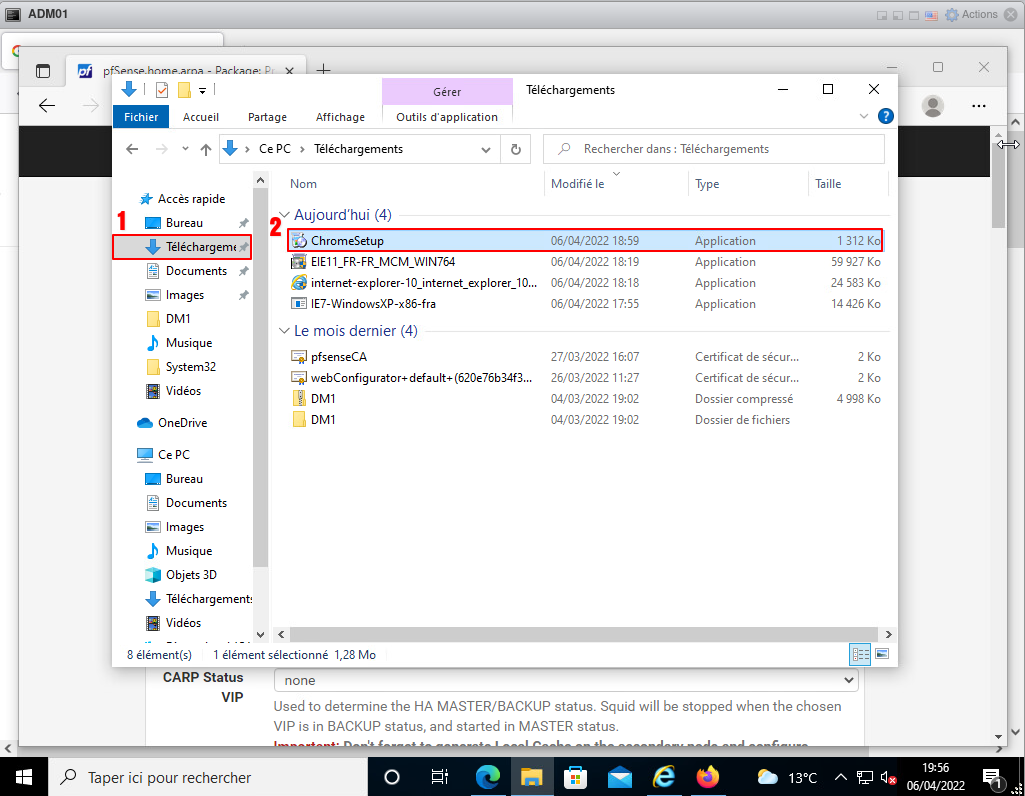Open Mail app in taskbar
This screenshot has width=1025, height=796.
click(x=620, y=777)
